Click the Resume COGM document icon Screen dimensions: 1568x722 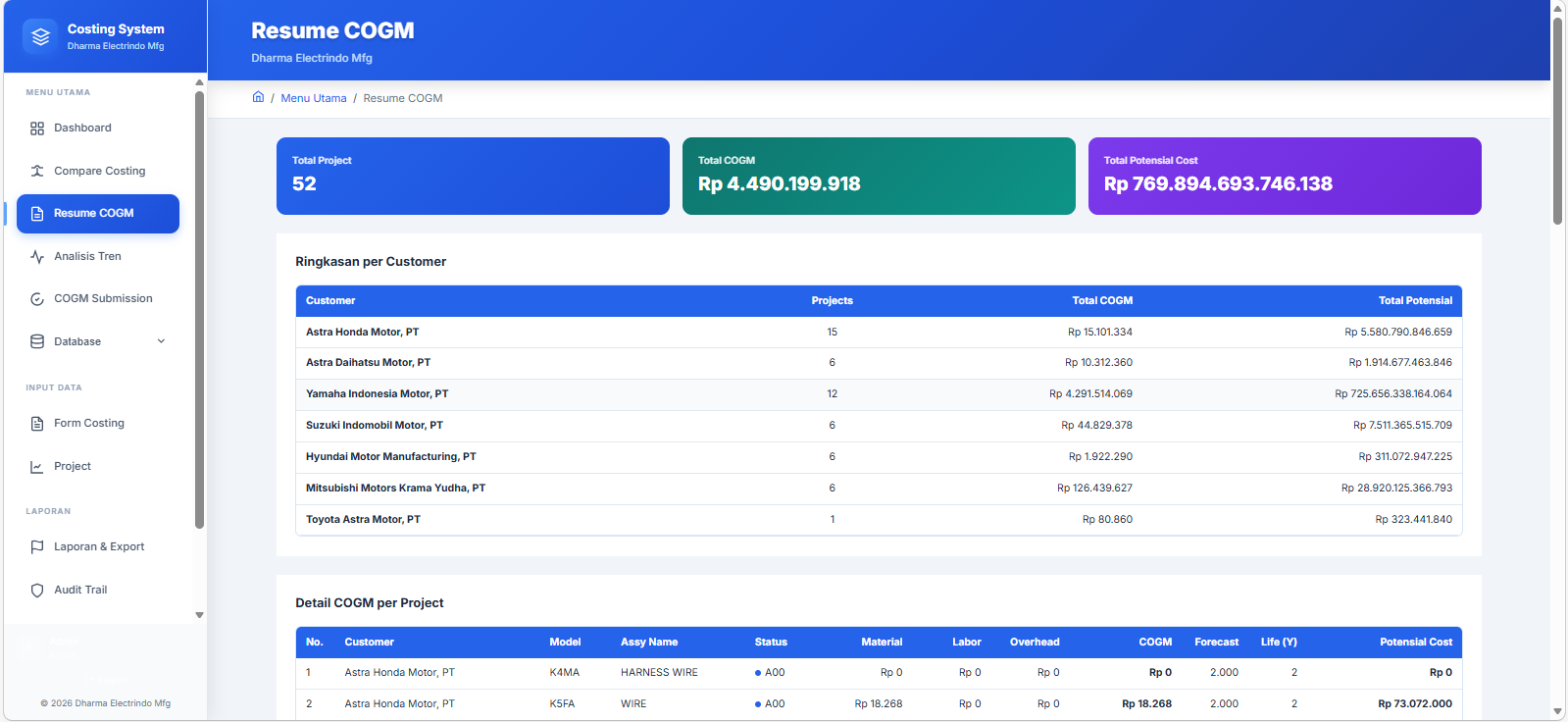pyautogui.click(x=37, y=214)
